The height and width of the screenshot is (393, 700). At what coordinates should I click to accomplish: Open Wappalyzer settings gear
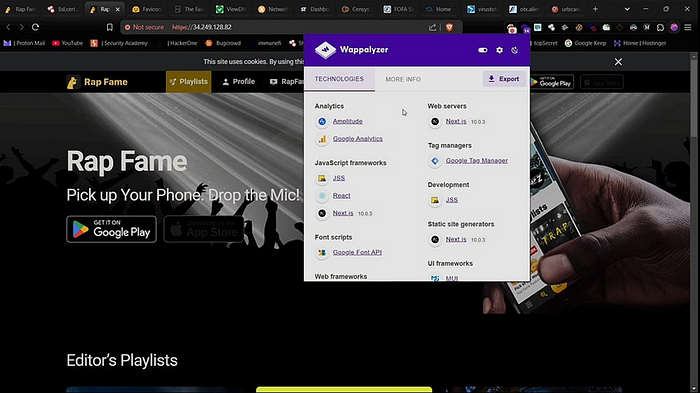[x=500, y=50]
